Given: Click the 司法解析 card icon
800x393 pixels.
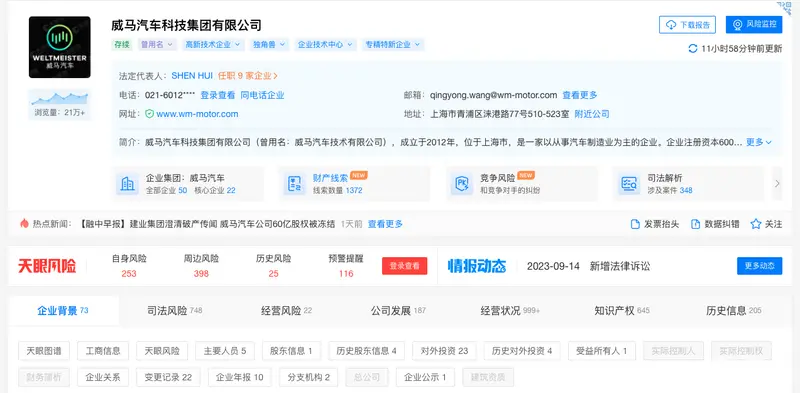Looking at the screenshot, I should pyautogui.click(x=629, y=184).
